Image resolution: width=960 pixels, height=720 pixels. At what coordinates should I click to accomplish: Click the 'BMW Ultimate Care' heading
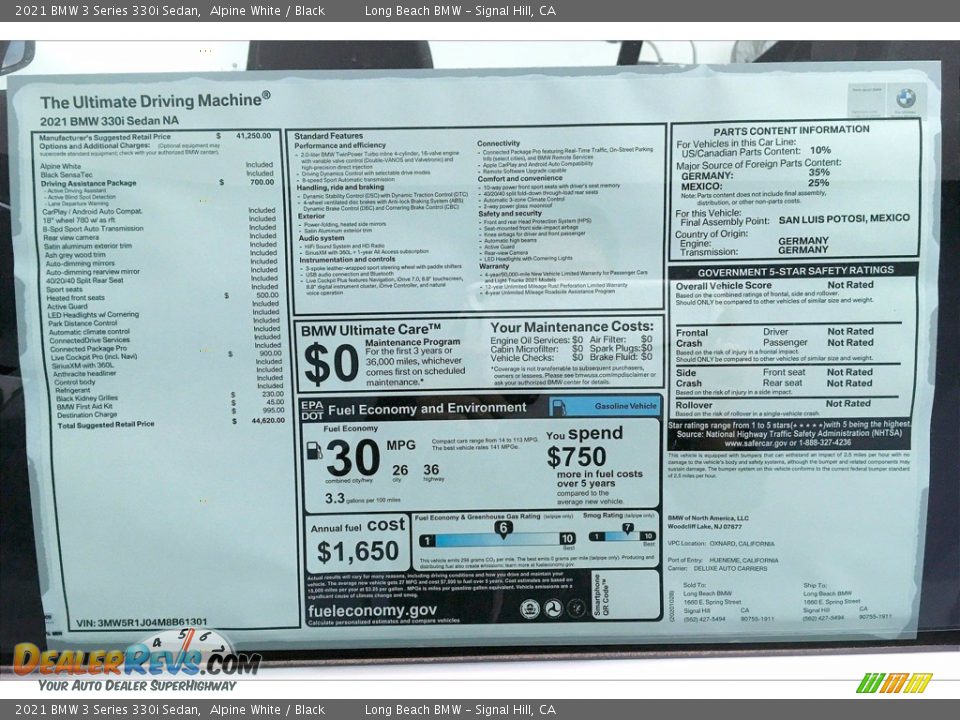(x=370, y=330)
